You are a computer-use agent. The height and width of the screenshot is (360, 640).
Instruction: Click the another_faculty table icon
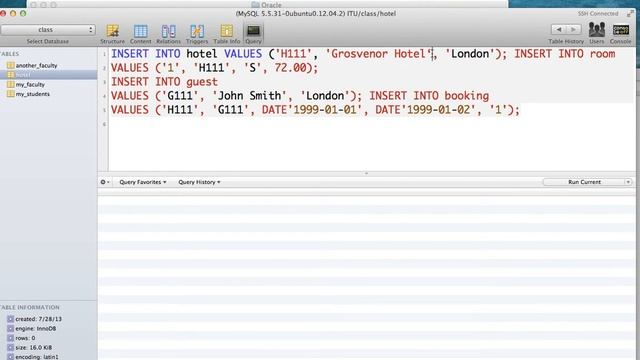point(11,65)
